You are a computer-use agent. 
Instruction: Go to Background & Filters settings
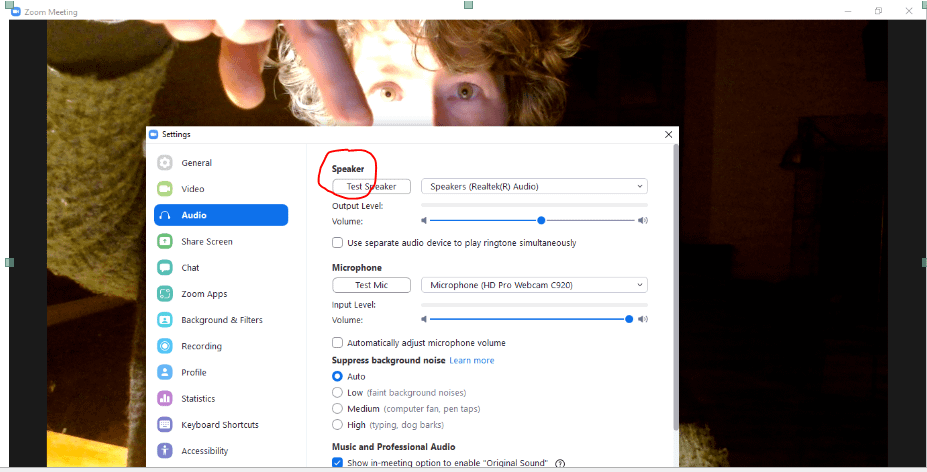point(221,320)
